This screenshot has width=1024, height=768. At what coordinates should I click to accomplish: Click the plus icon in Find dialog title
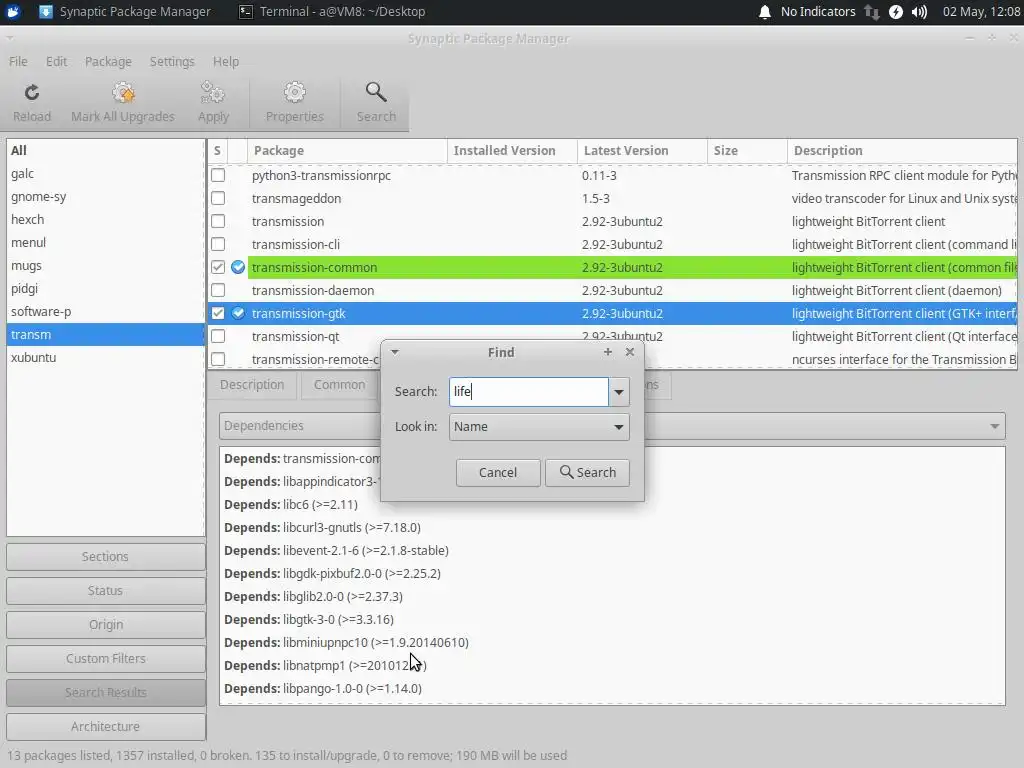point(608,352)
